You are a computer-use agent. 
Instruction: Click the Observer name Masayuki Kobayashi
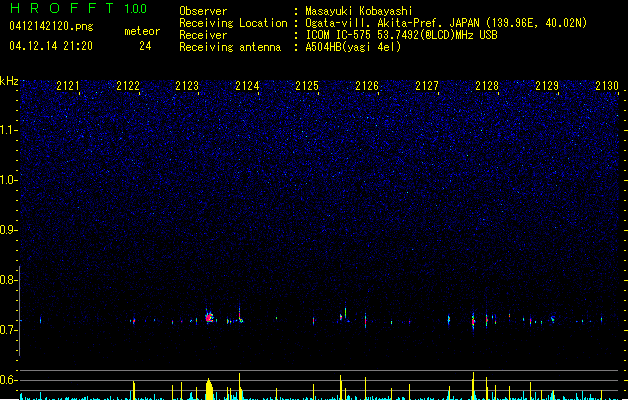(x=359, y=11)
